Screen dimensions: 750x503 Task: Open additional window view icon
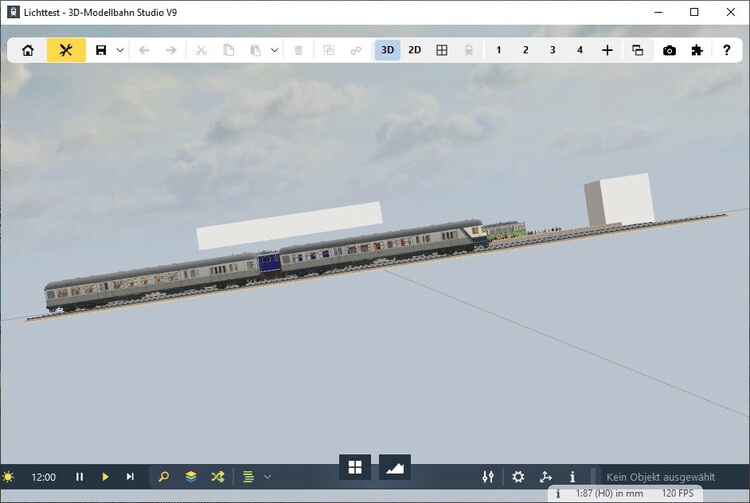click(x=638, y=50)
